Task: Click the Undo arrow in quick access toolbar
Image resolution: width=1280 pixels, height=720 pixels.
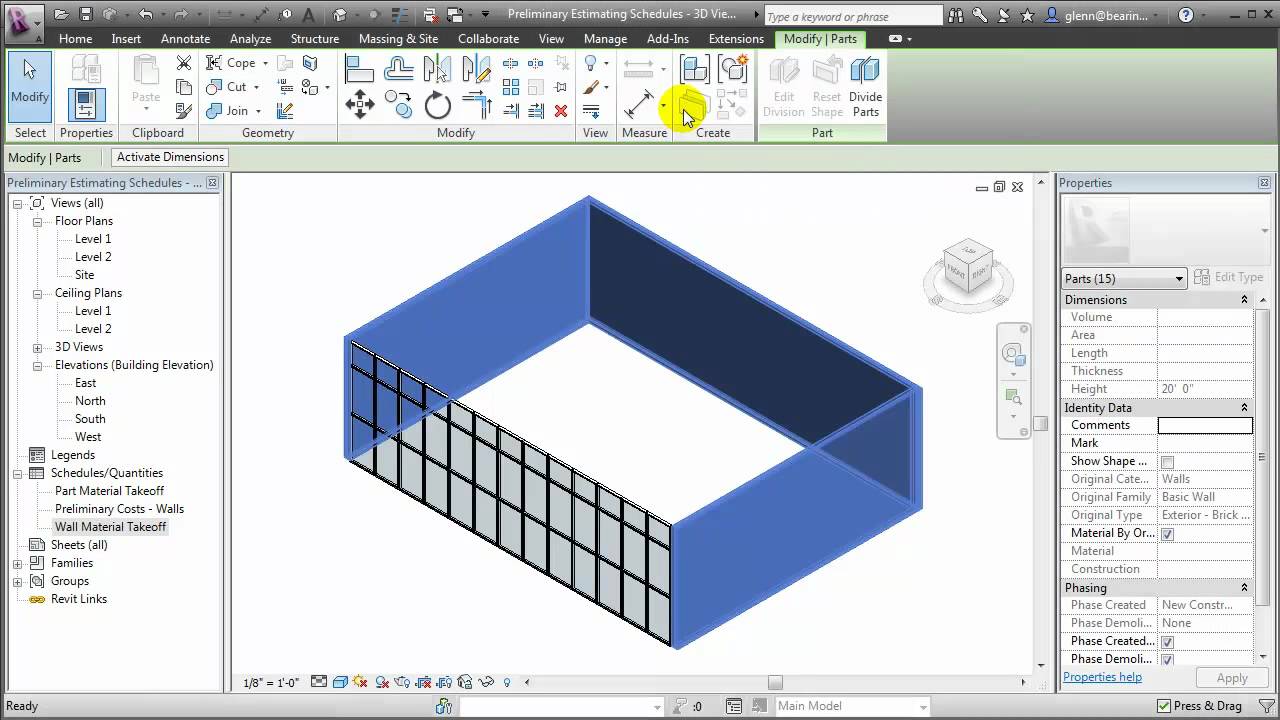Action: point(146,14)
